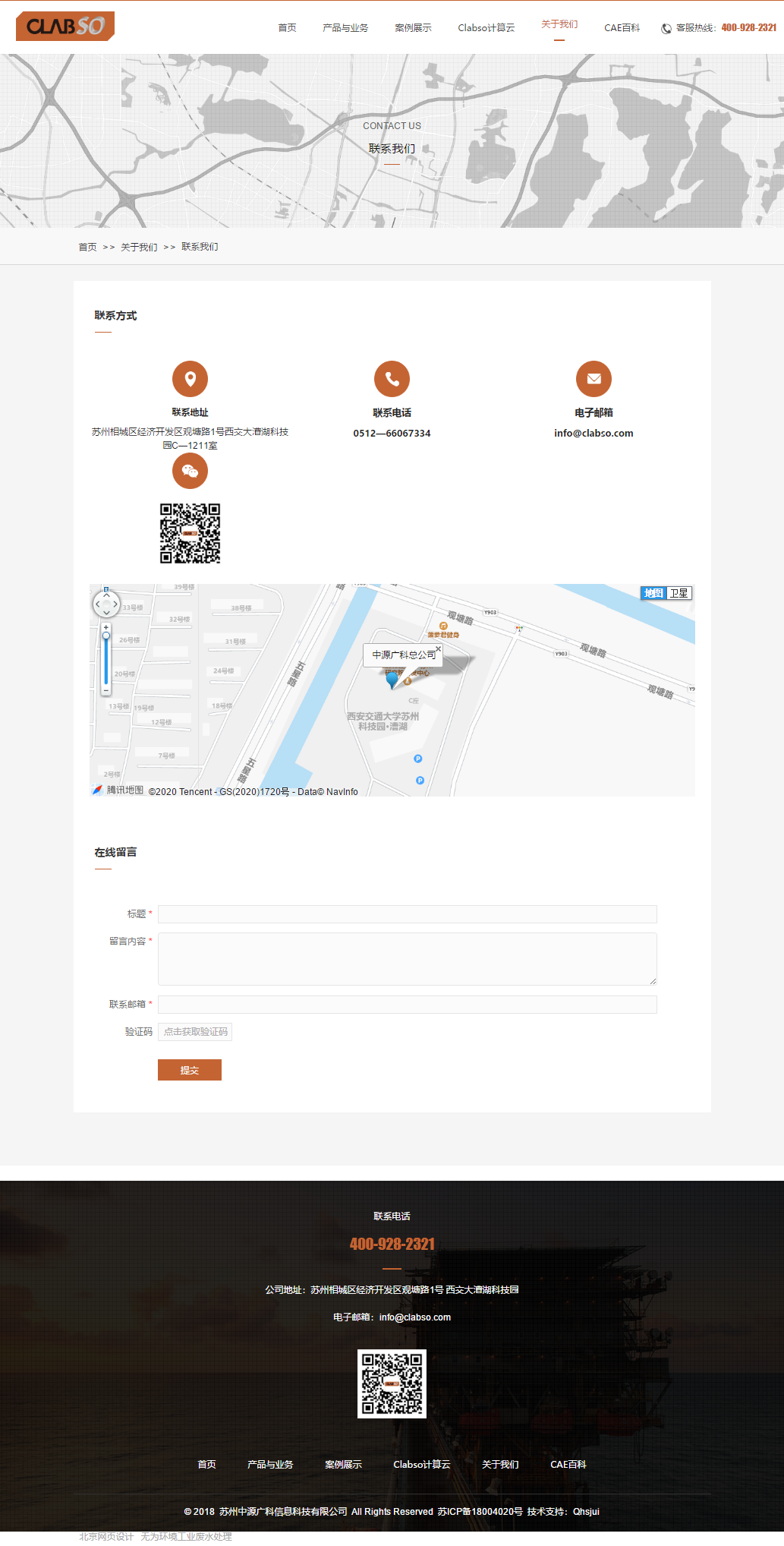Viewport: 784px width, 1546px height.
Task: Click the orange WeChat icon
Action: point(190,471)
